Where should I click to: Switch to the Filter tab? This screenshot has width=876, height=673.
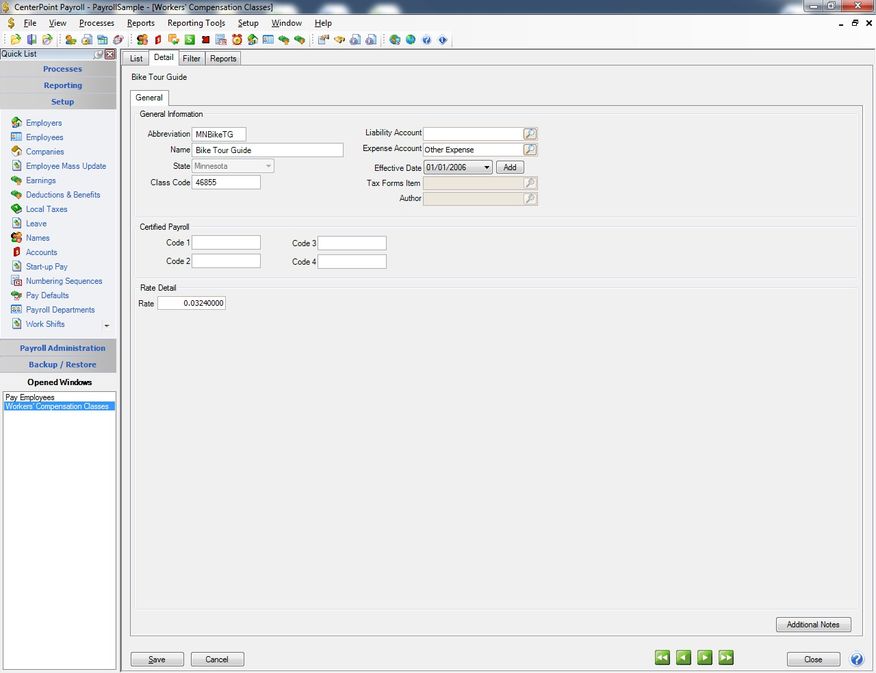tap(191, 59)
